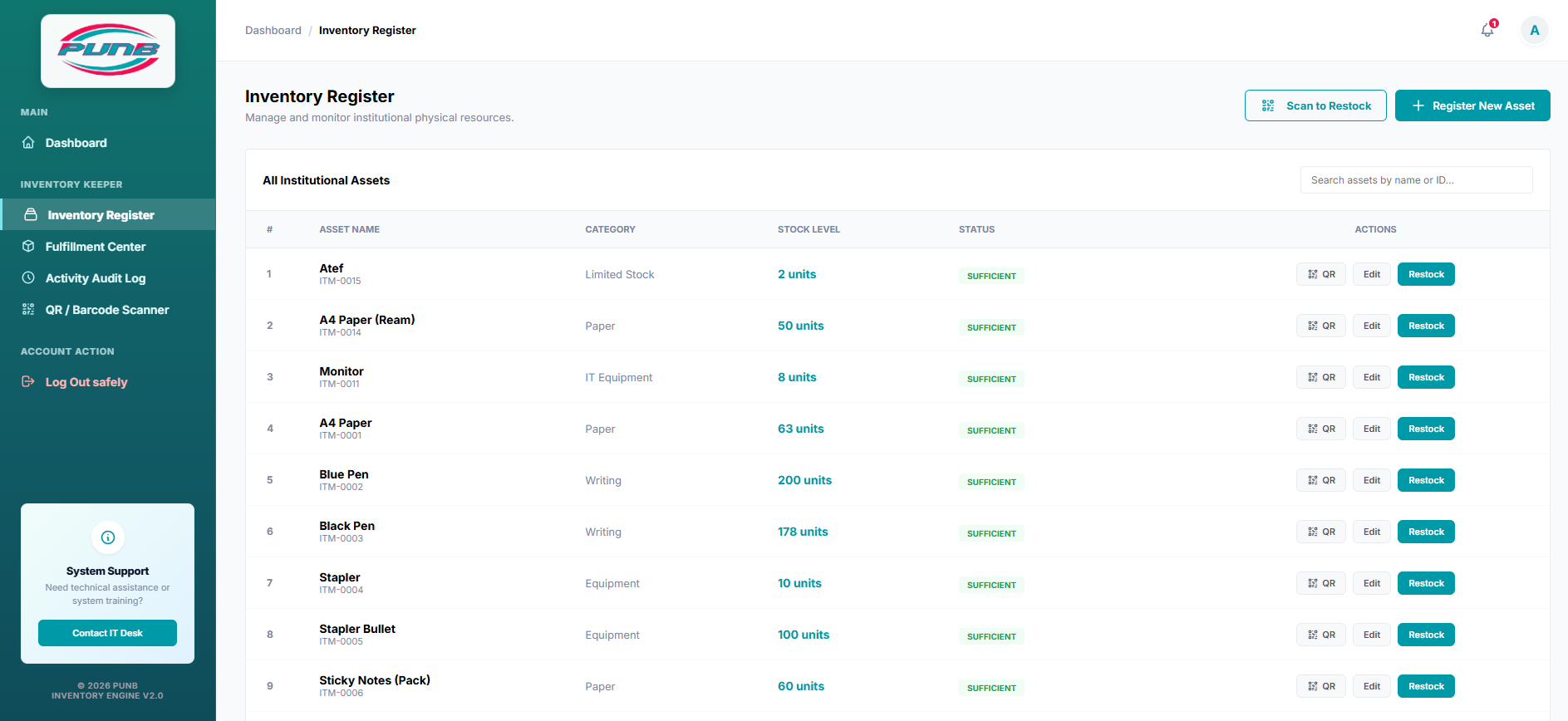The width and height of the screenshot is (1568, 721).
Task: Show QR code for A4 Paper (Ream)
Action: coord(1321,326)
